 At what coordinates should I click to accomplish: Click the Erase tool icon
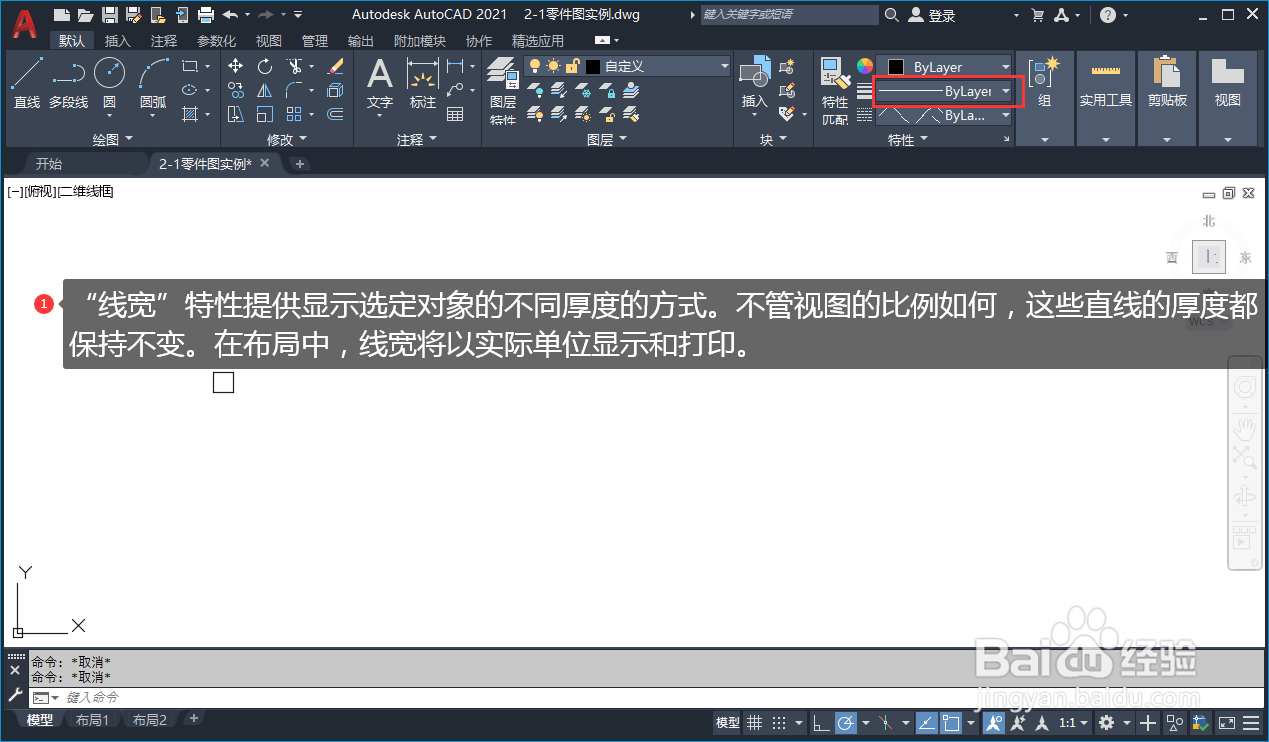pos(336,66)
